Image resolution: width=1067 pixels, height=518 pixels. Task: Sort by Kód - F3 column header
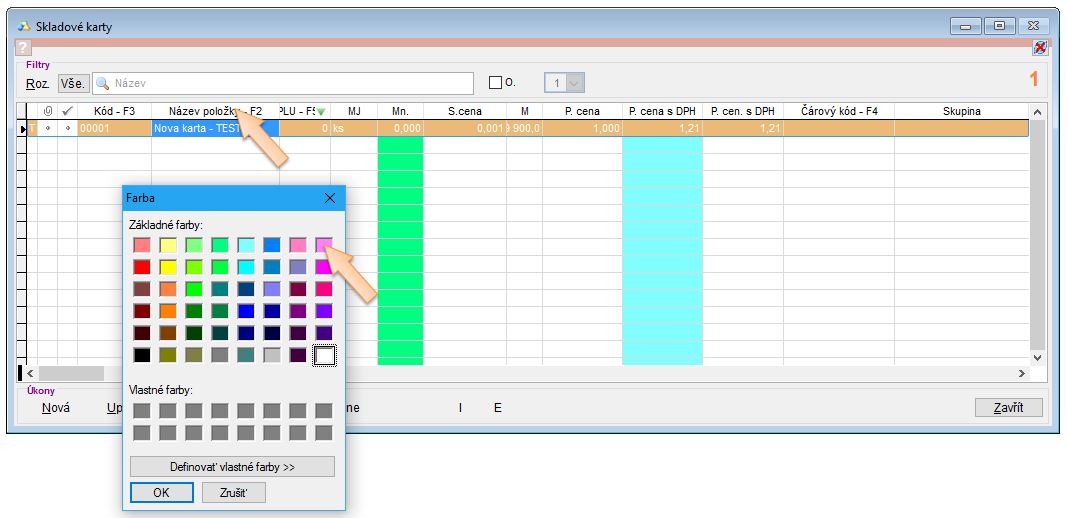pyautogui.click(x=115, y=111)
